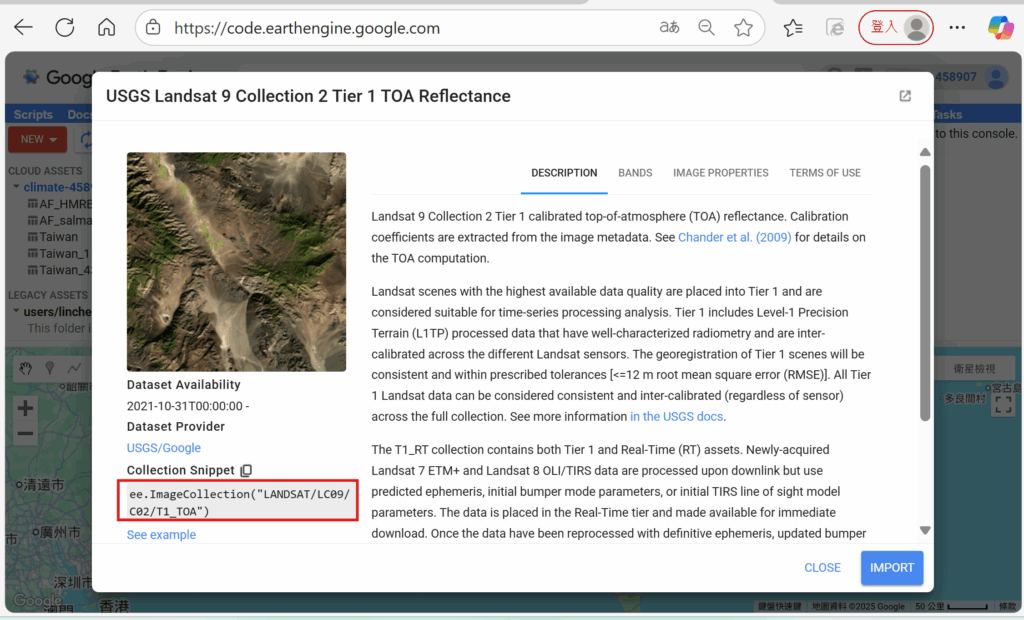Select the add marker tool

[x=50, y=369]
